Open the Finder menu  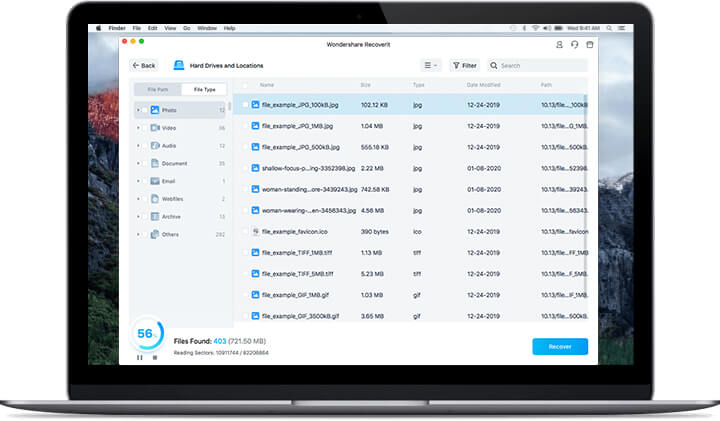(x=117, y=28)
